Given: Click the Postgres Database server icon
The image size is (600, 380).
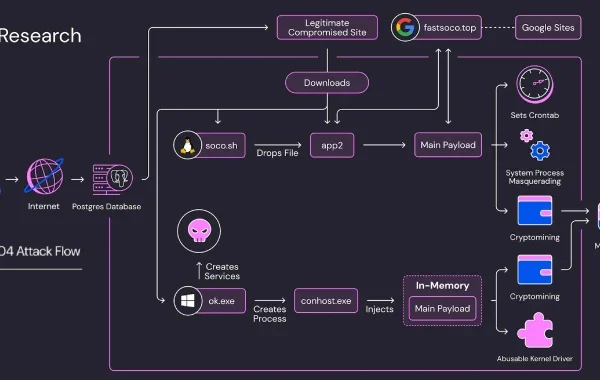Looking at the screenshot, I should pos(113,179).
